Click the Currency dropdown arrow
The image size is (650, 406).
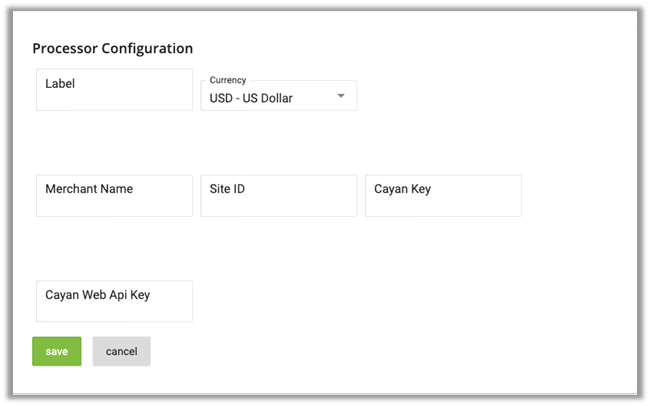click(x=341, y=97)
